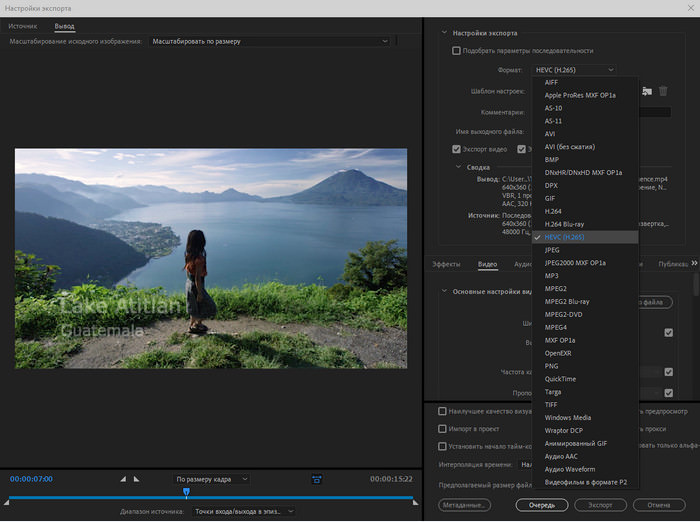This screenshot has width=700, height=522.
Task: Open the Эффекты tab
Action: pyautogui.click(x=446, y=264)
